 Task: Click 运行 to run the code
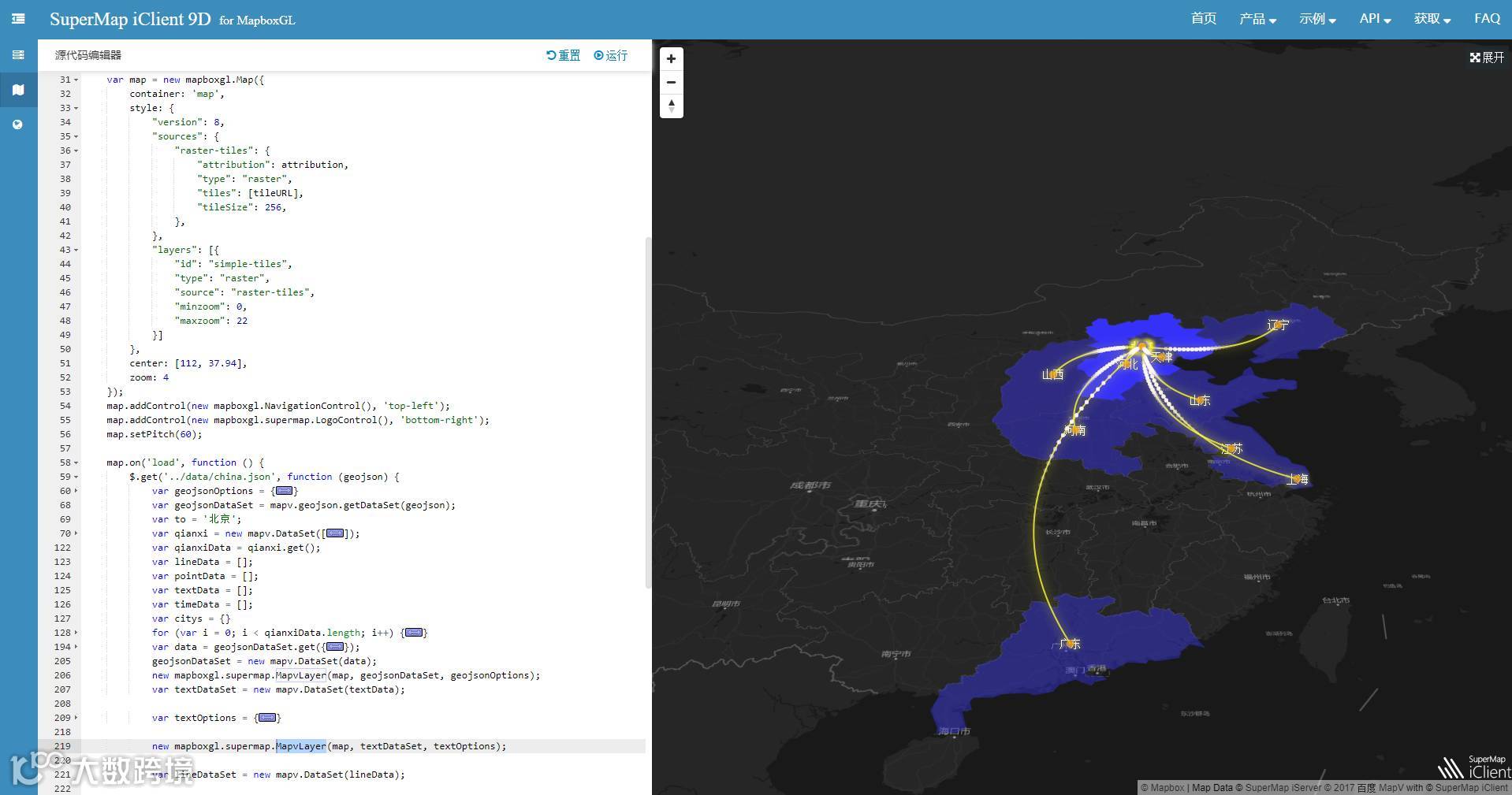click(x=611, y=55)
